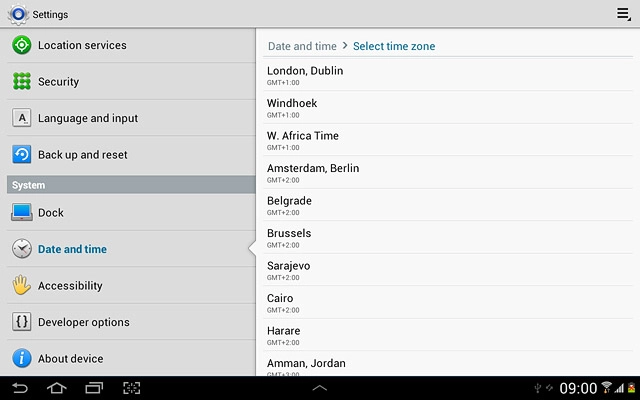Expand the bottom bar up arrow
The width and height of the screenshot is (640, 400).
[320, 388]
